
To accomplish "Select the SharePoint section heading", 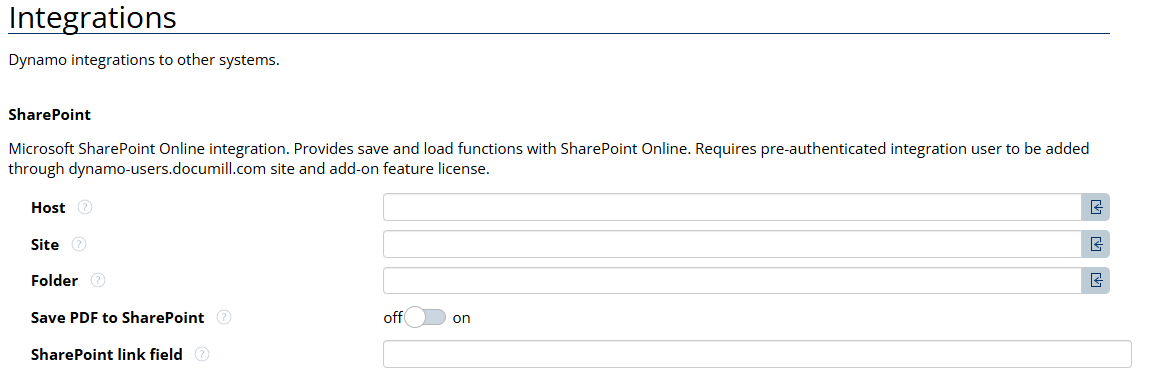I will coord(50,115).
